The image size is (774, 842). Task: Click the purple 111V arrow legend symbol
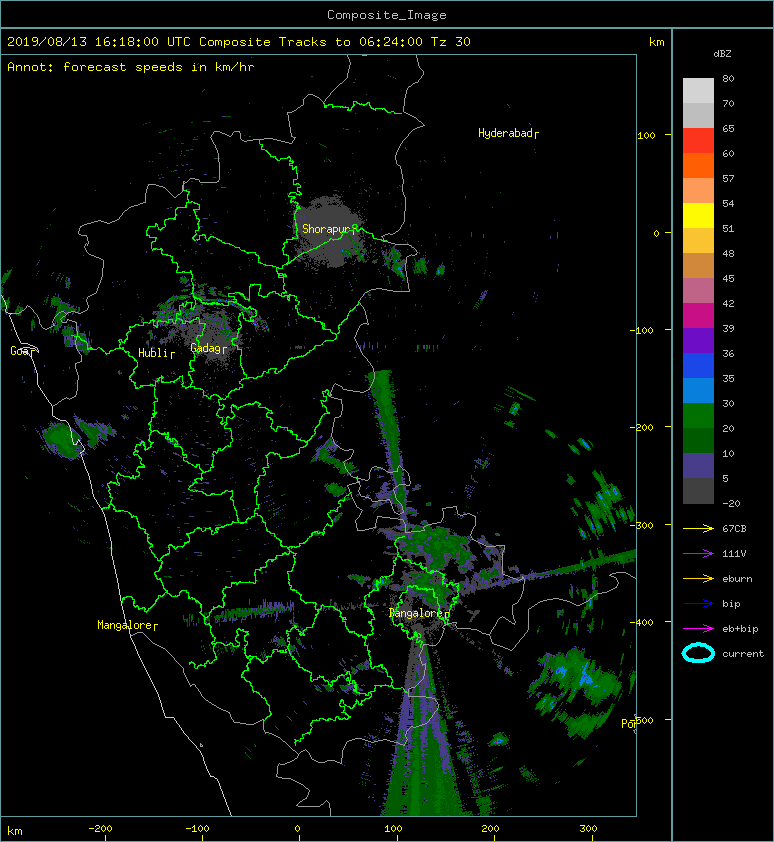(x=698, y=553)
